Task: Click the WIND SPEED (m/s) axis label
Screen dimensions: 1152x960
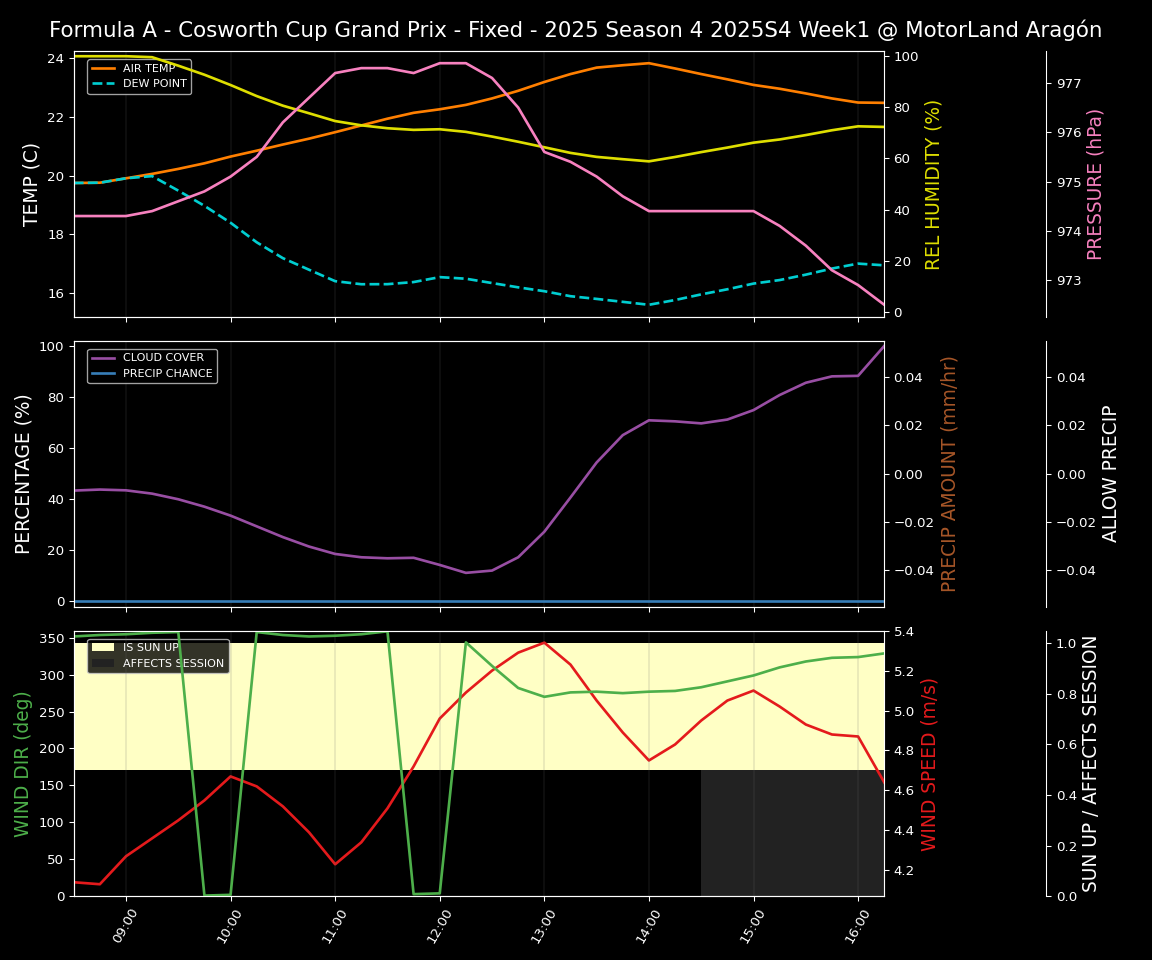Action: 929,764
